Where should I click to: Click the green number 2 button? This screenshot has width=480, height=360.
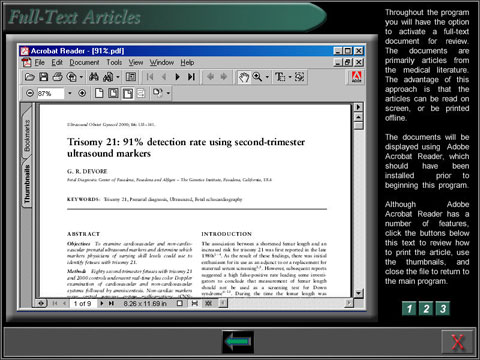pos(426,308)
